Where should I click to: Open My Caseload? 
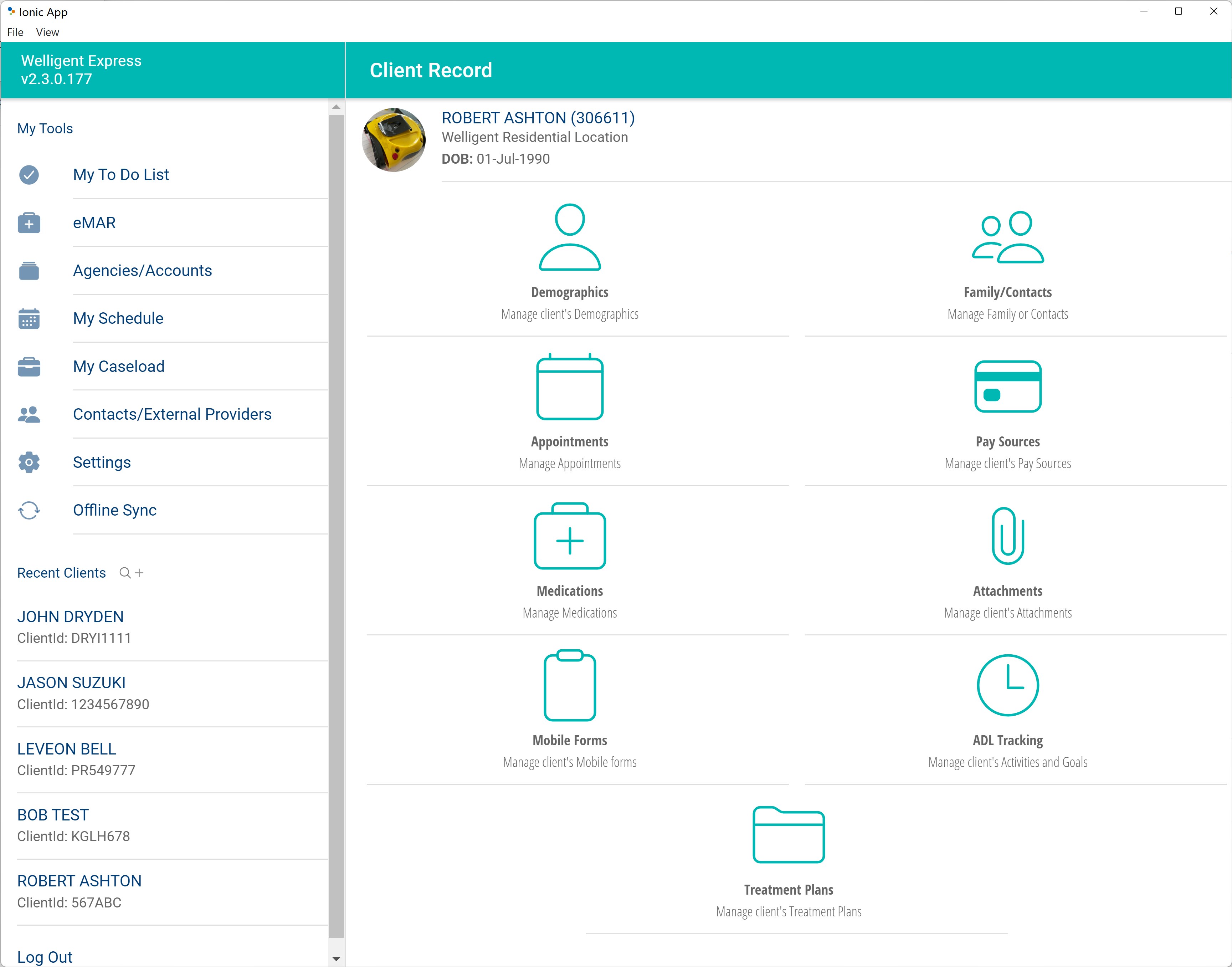[x=118, y=366]
